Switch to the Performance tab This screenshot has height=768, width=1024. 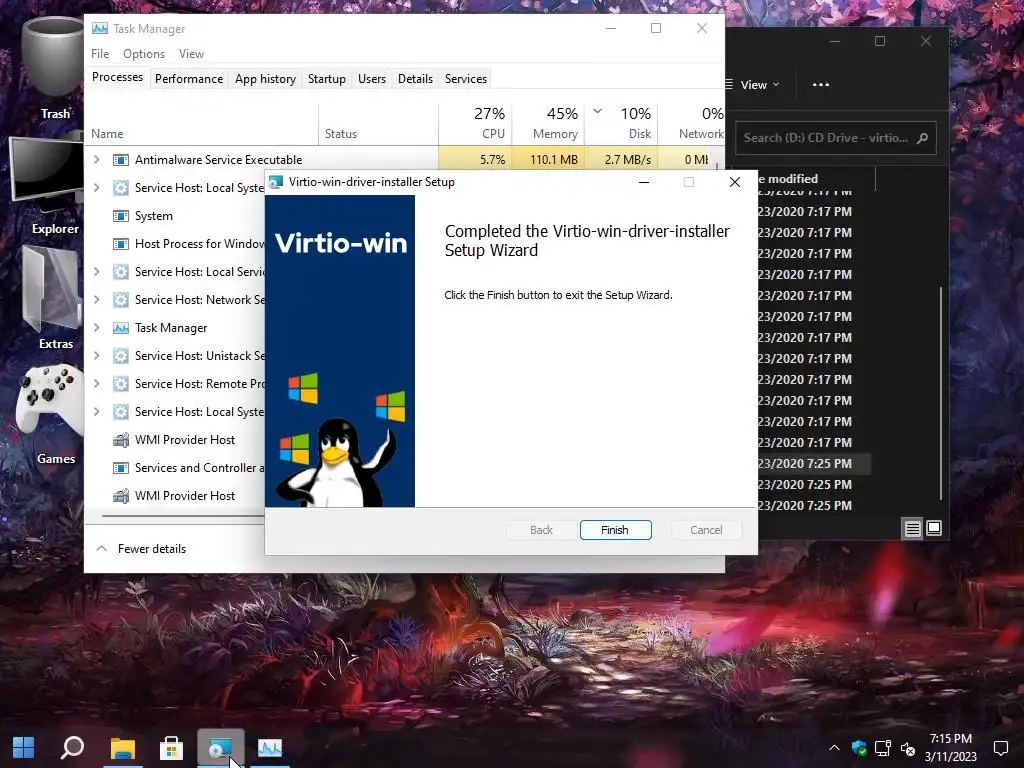[x=189, y=78]
